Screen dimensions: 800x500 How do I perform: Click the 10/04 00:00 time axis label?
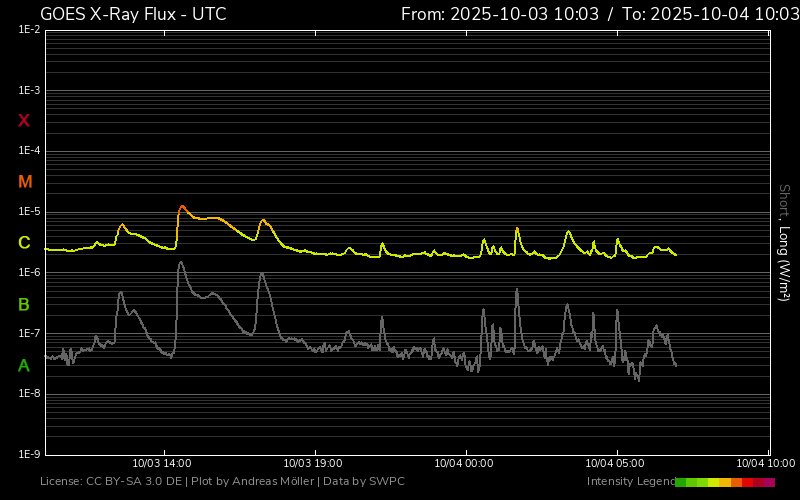464,463
